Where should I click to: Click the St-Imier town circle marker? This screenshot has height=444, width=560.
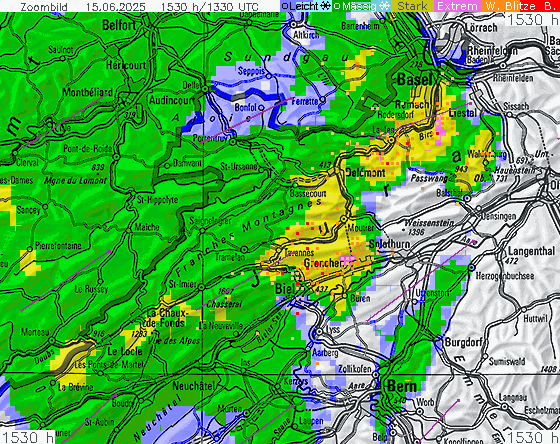pos(202,287)
